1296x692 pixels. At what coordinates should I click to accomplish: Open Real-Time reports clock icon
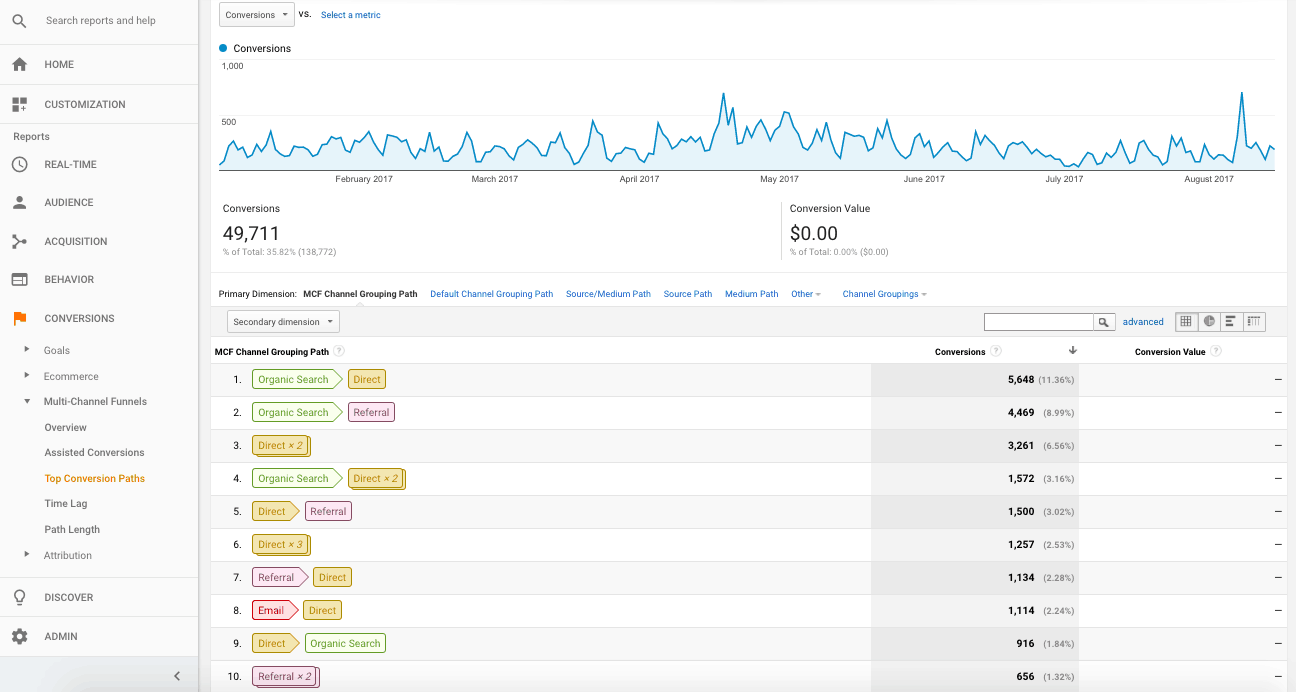[x=19, y=164]
